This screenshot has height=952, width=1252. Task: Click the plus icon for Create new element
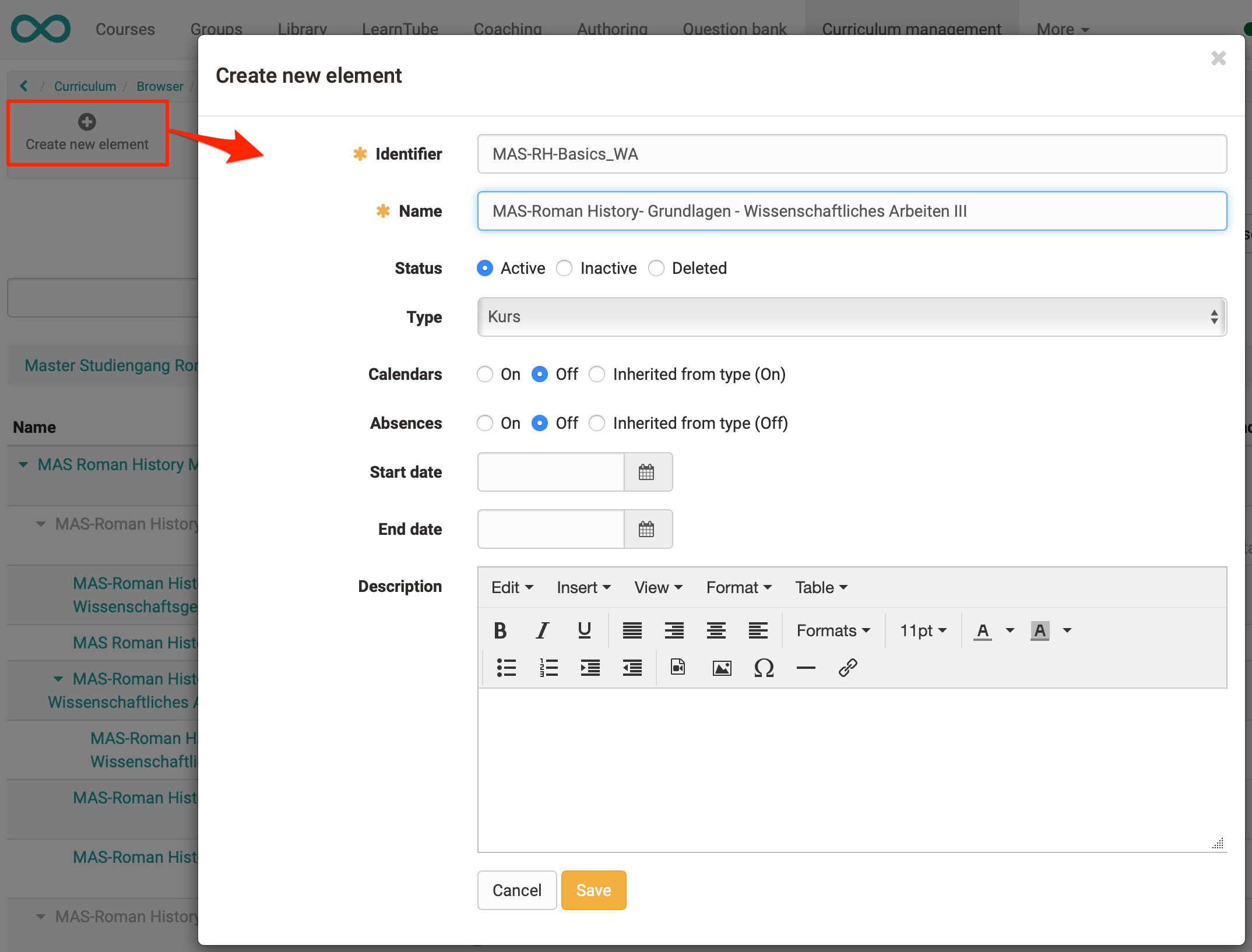[87, 122]
